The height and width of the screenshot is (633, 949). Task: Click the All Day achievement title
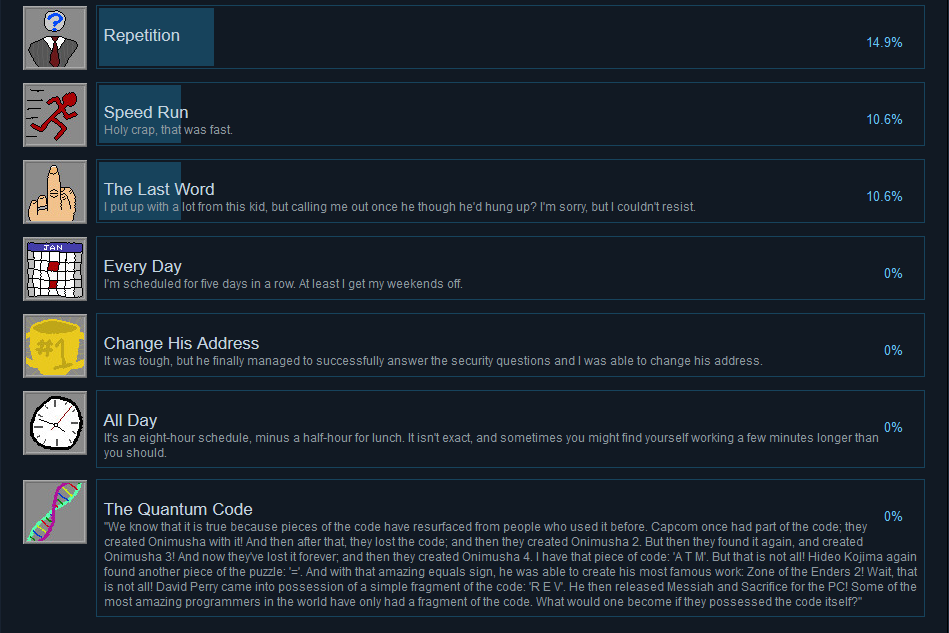pyautogui.click(x=130, y=420)
